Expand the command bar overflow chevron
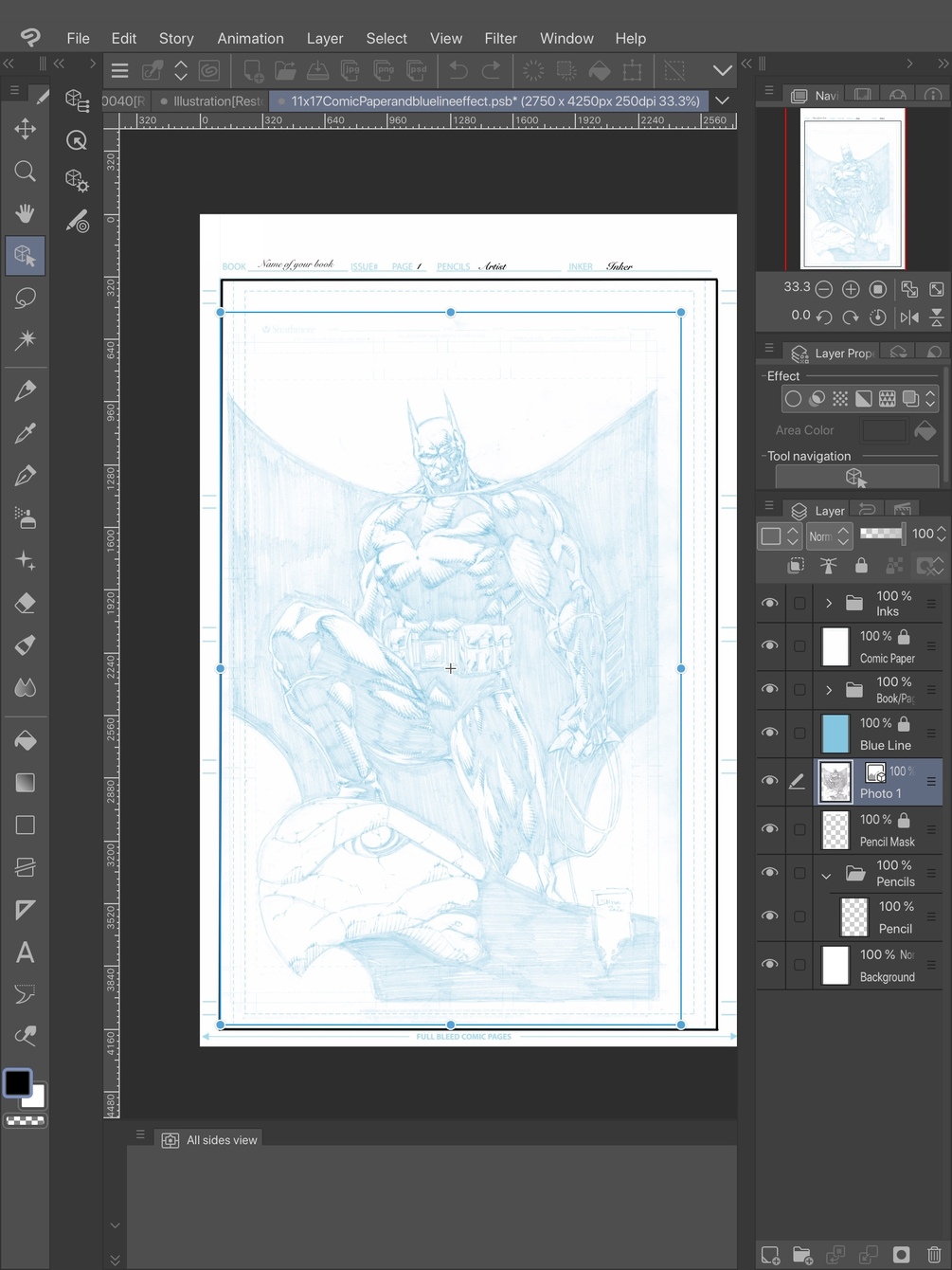This screenshot has height=1270, width=952. click(722, 70)
